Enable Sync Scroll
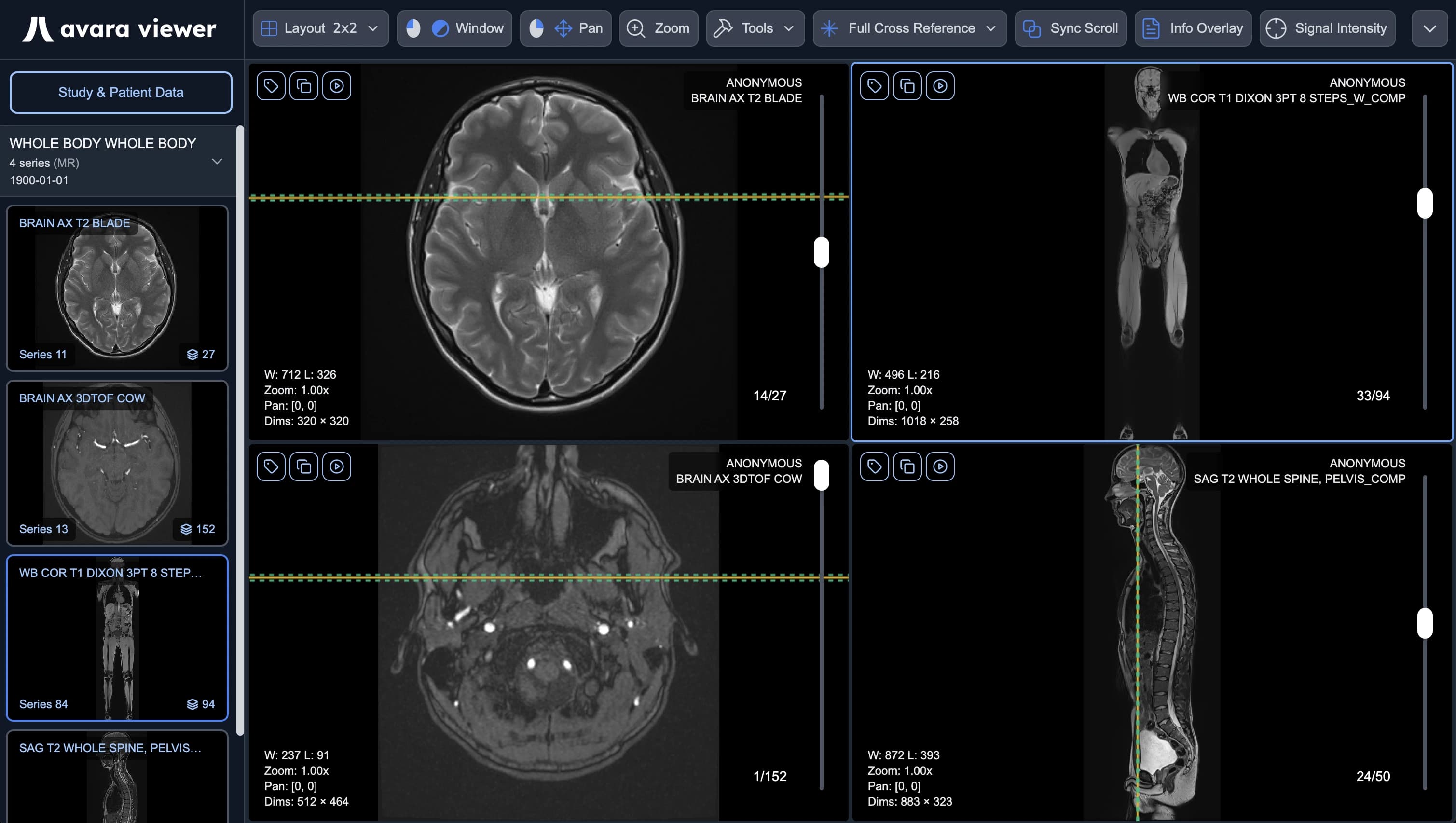 1070,28
